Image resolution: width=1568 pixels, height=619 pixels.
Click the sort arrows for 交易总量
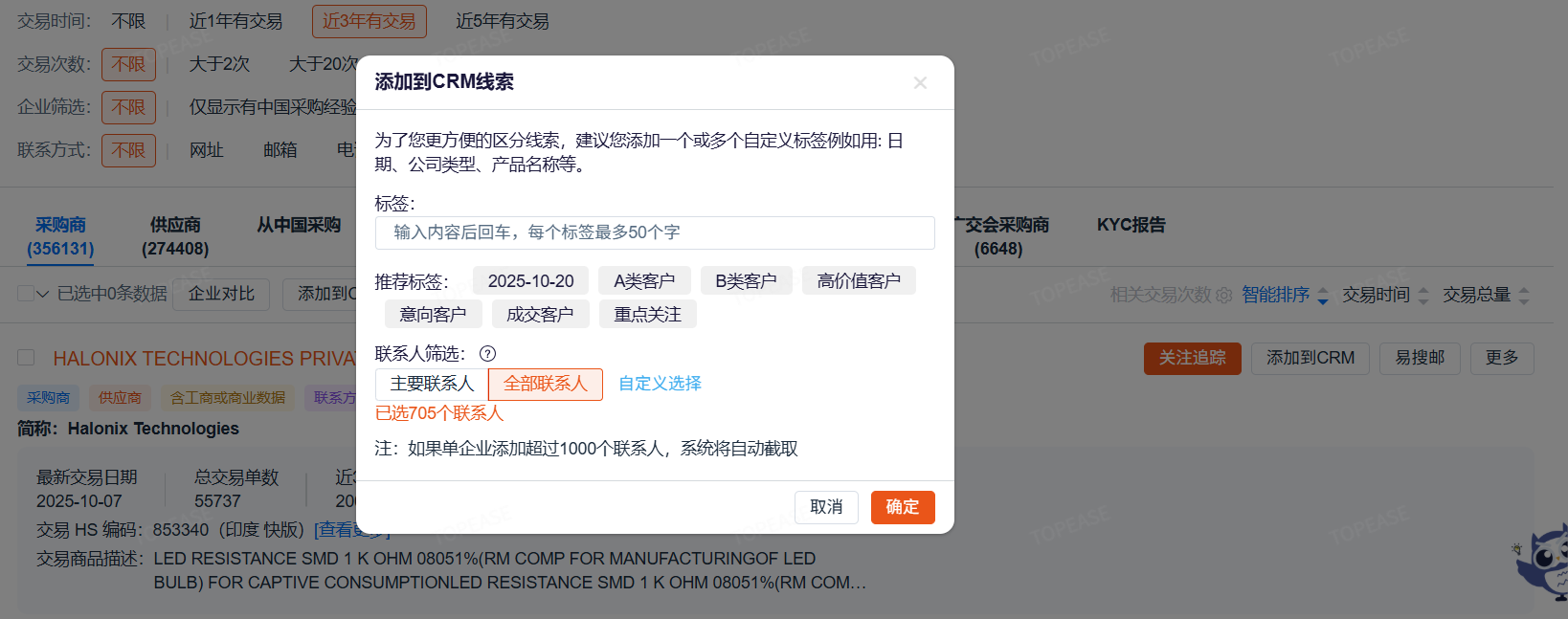click(1524, 296)
